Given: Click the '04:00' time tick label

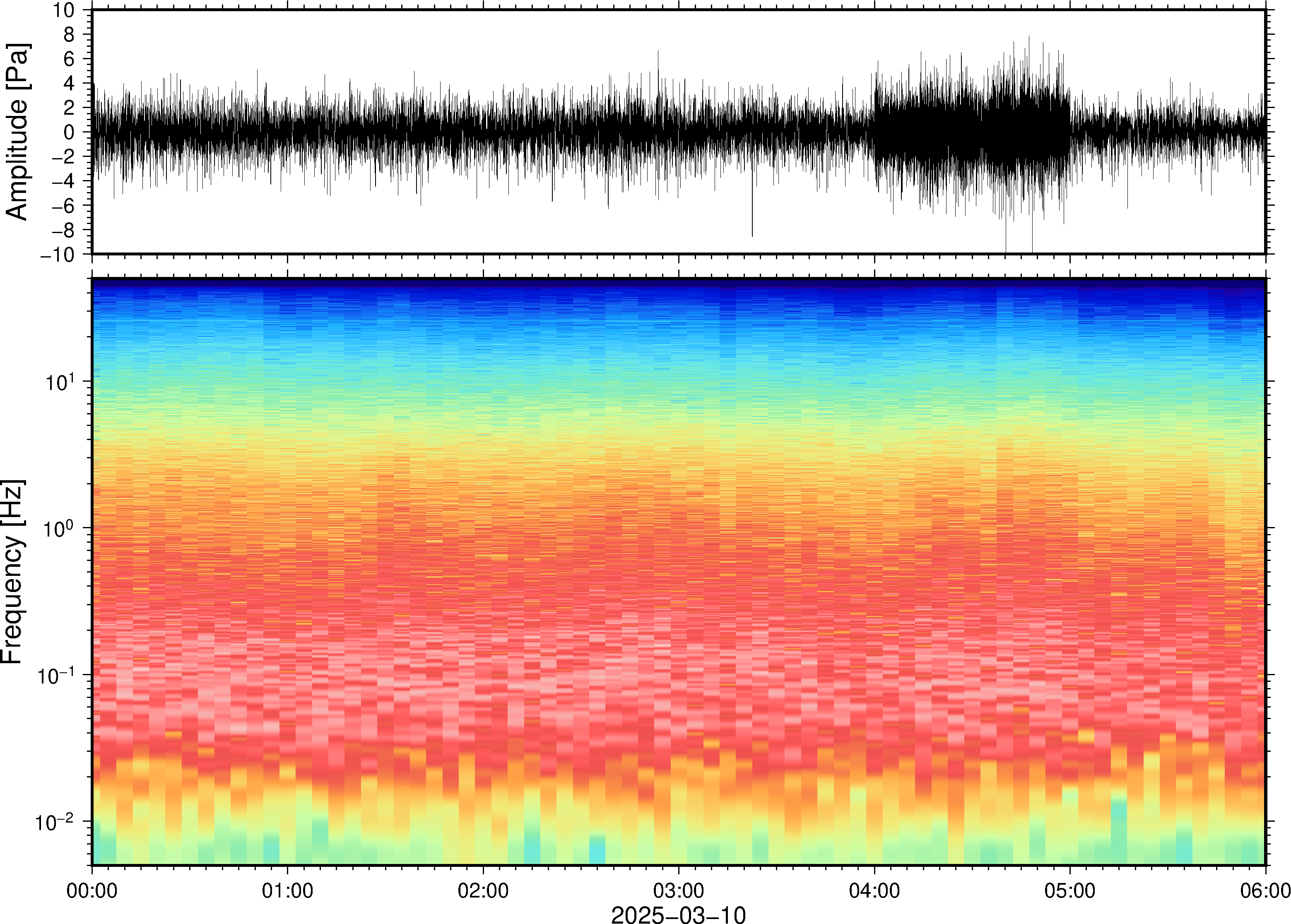Looking at the screenshot, I should point(874,890).
